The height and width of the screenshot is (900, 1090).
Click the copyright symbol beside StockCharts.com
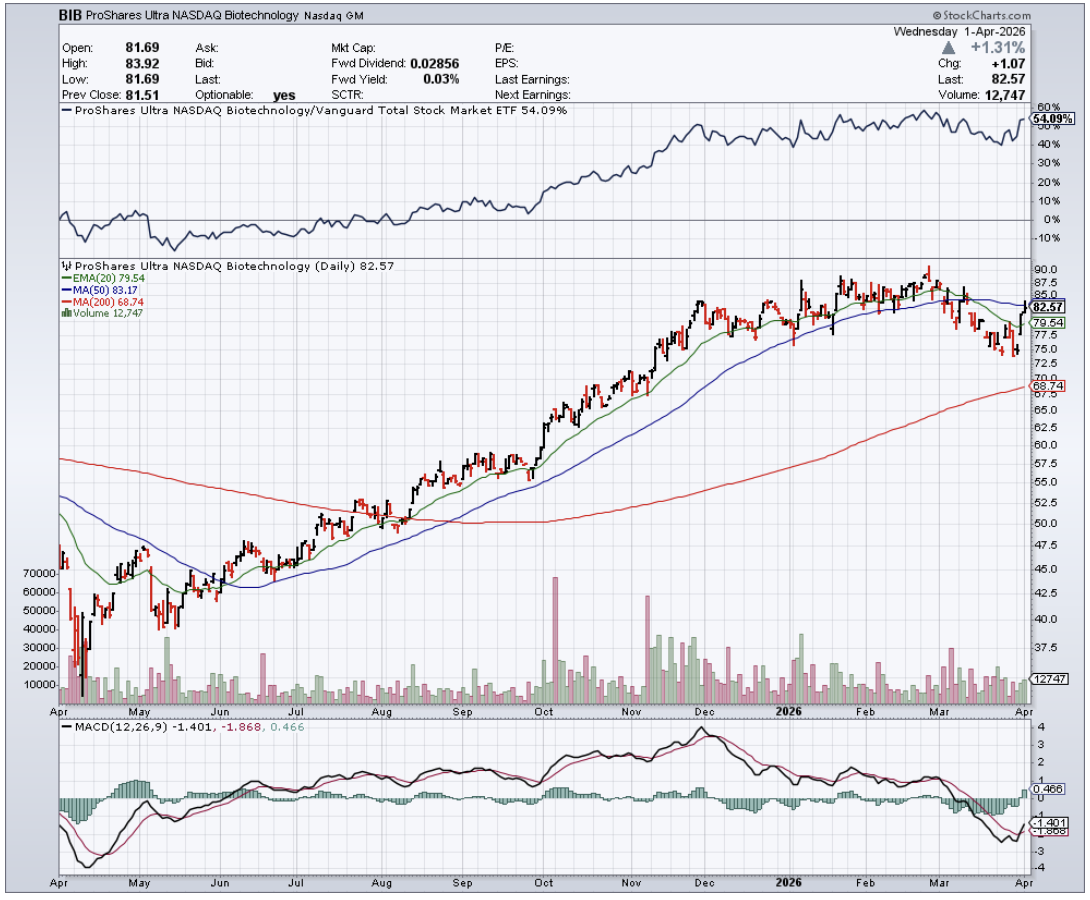[937, 16]
